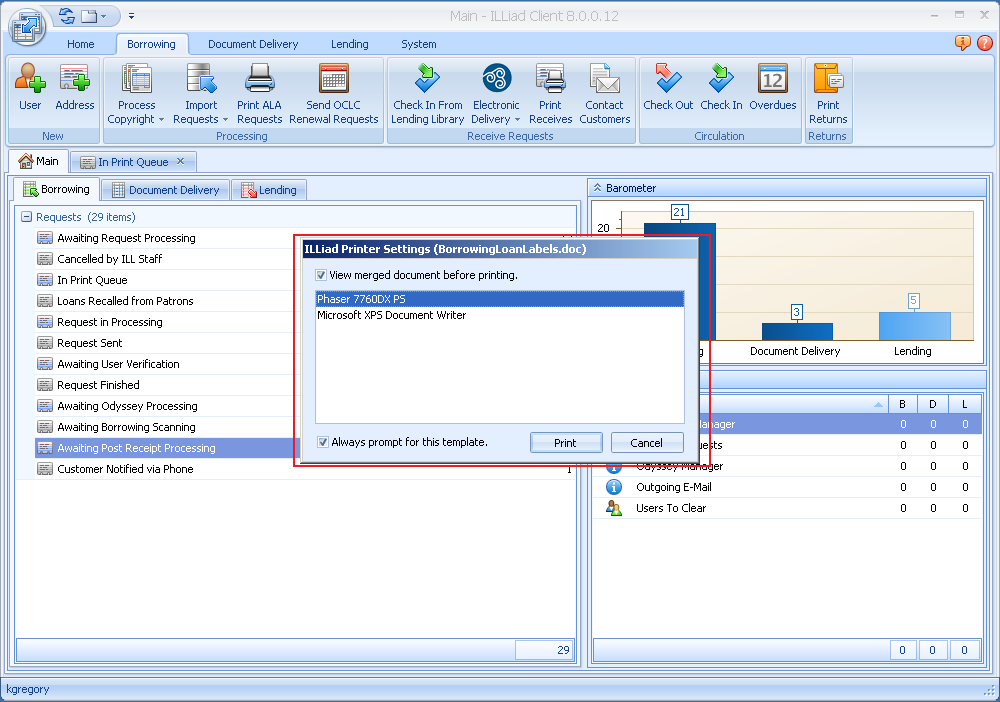Collapse the Barometer panel
This screenshot has width=1000, height=702.
tap(597, 187)
